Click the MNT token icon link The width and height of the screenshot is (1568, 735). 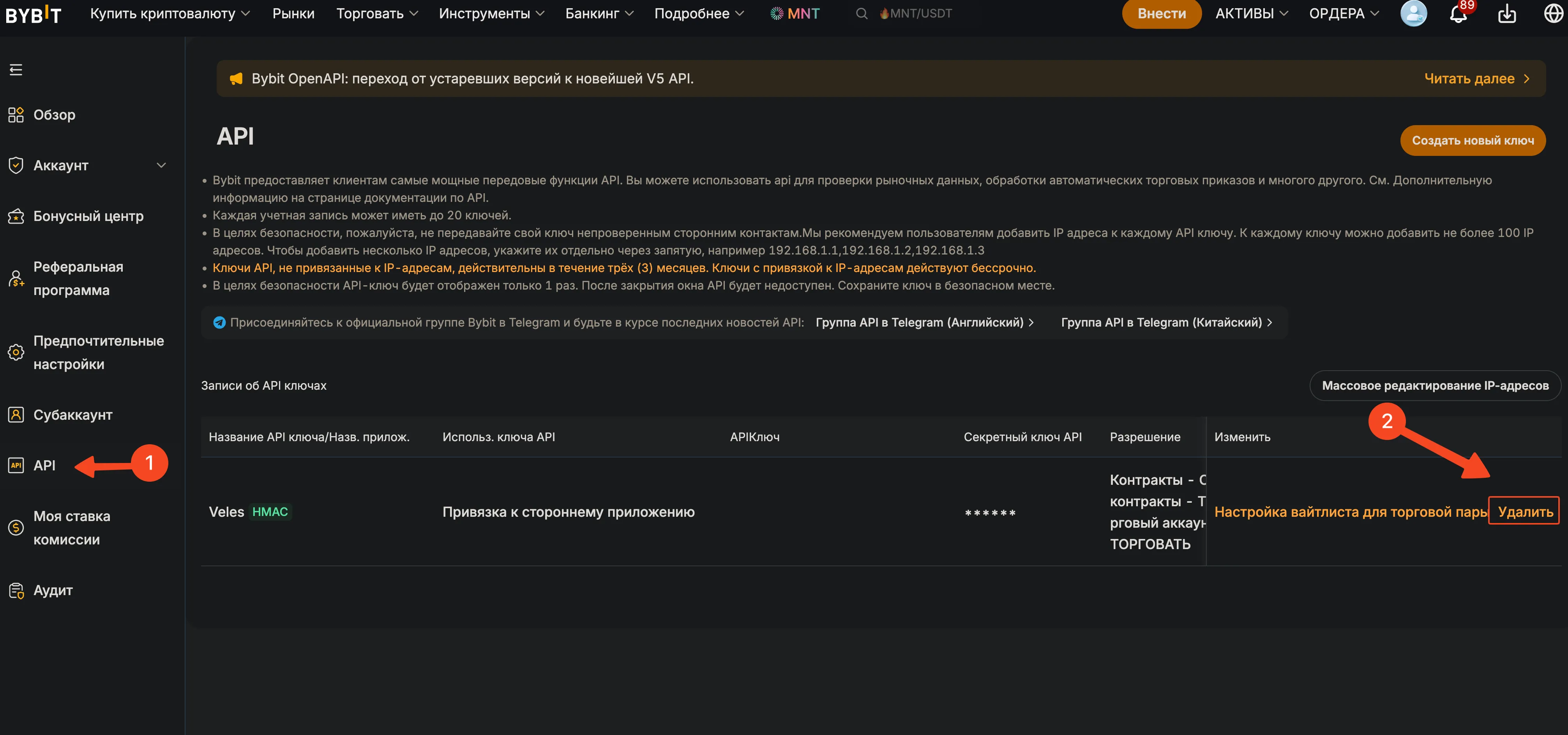click(x=795, y=13)
